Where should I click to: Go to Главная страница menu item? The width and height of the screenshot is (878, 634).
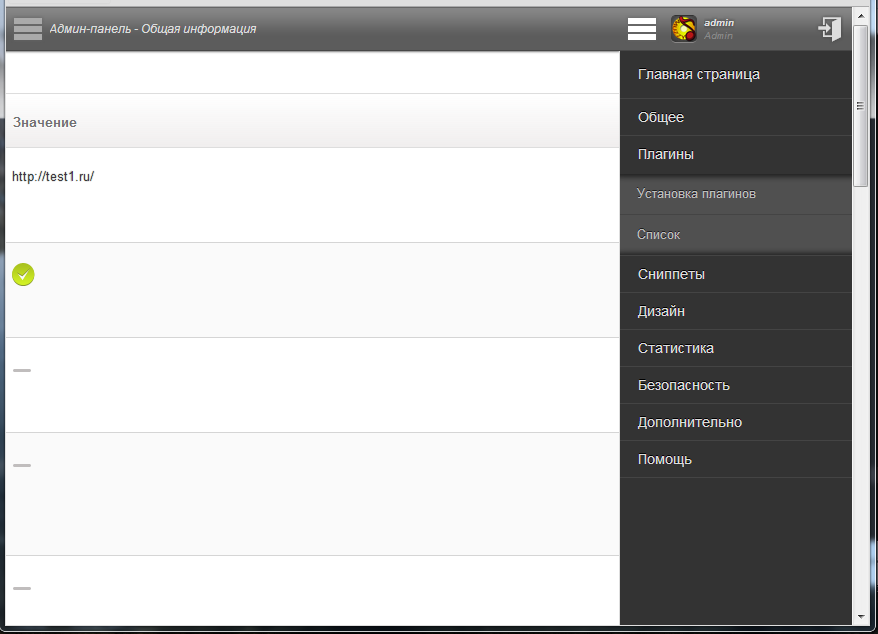point(736,74)
